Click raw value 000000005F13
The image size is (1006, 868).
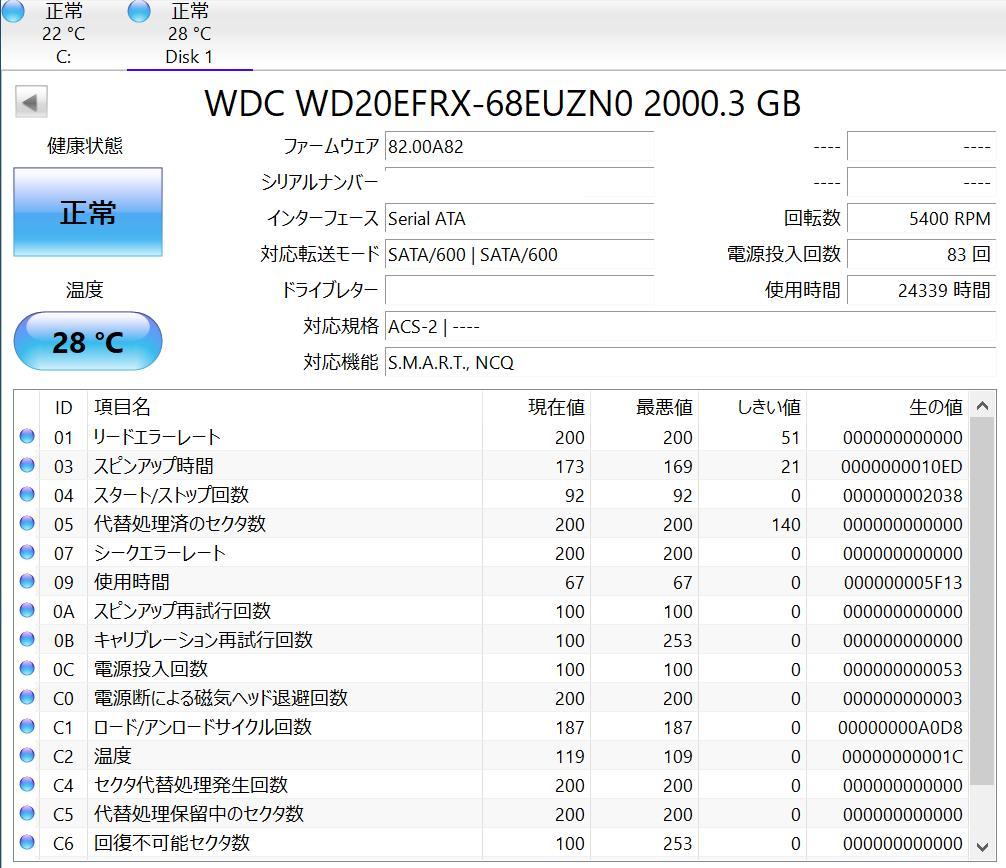[x=903, y=583]
